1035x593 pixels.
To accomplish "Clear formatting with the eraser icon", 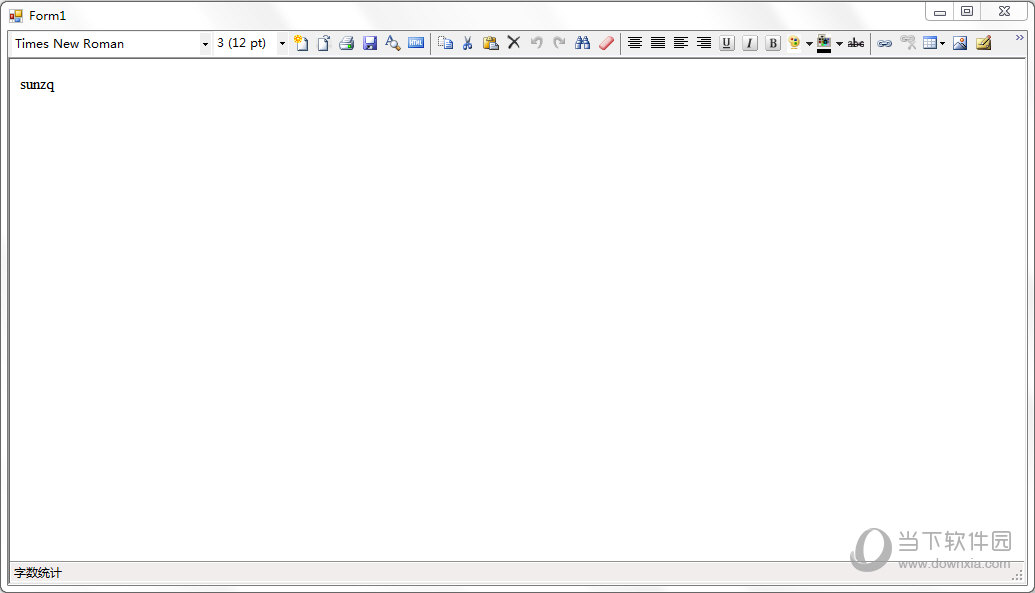I will coord(606,43).
